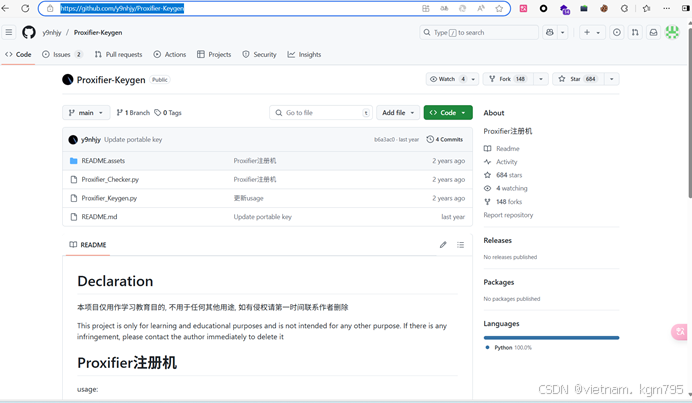Open the browser favorites star toolbar icon
Image resolution: width=692 pixels, height=403 pixels.
(x=647, y=8)
